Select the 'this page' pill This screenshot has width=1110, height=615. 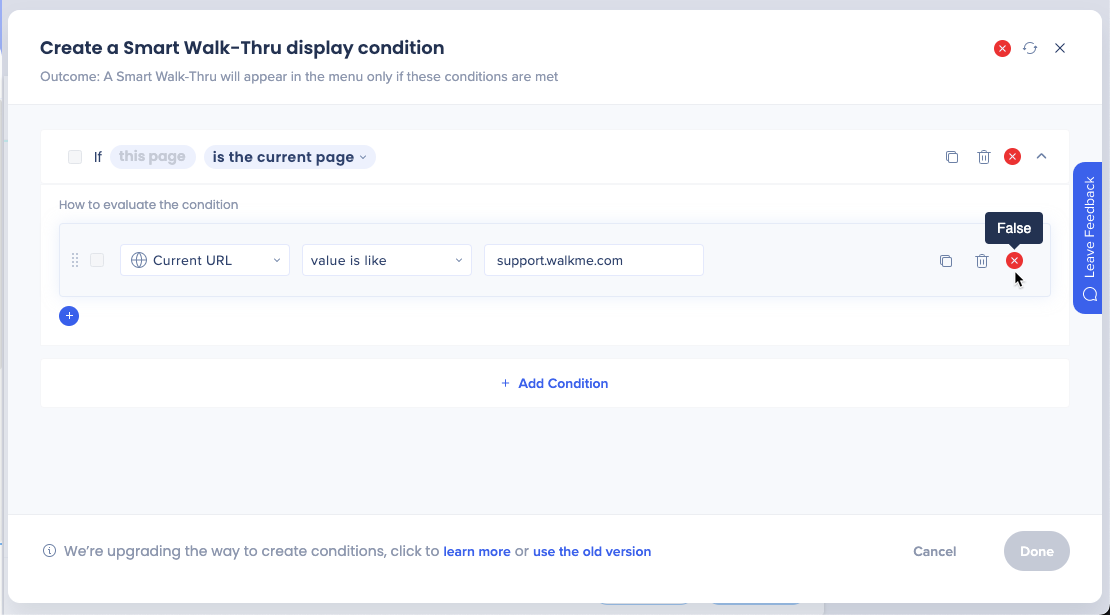pyautogui.click(x=152, y=156)
